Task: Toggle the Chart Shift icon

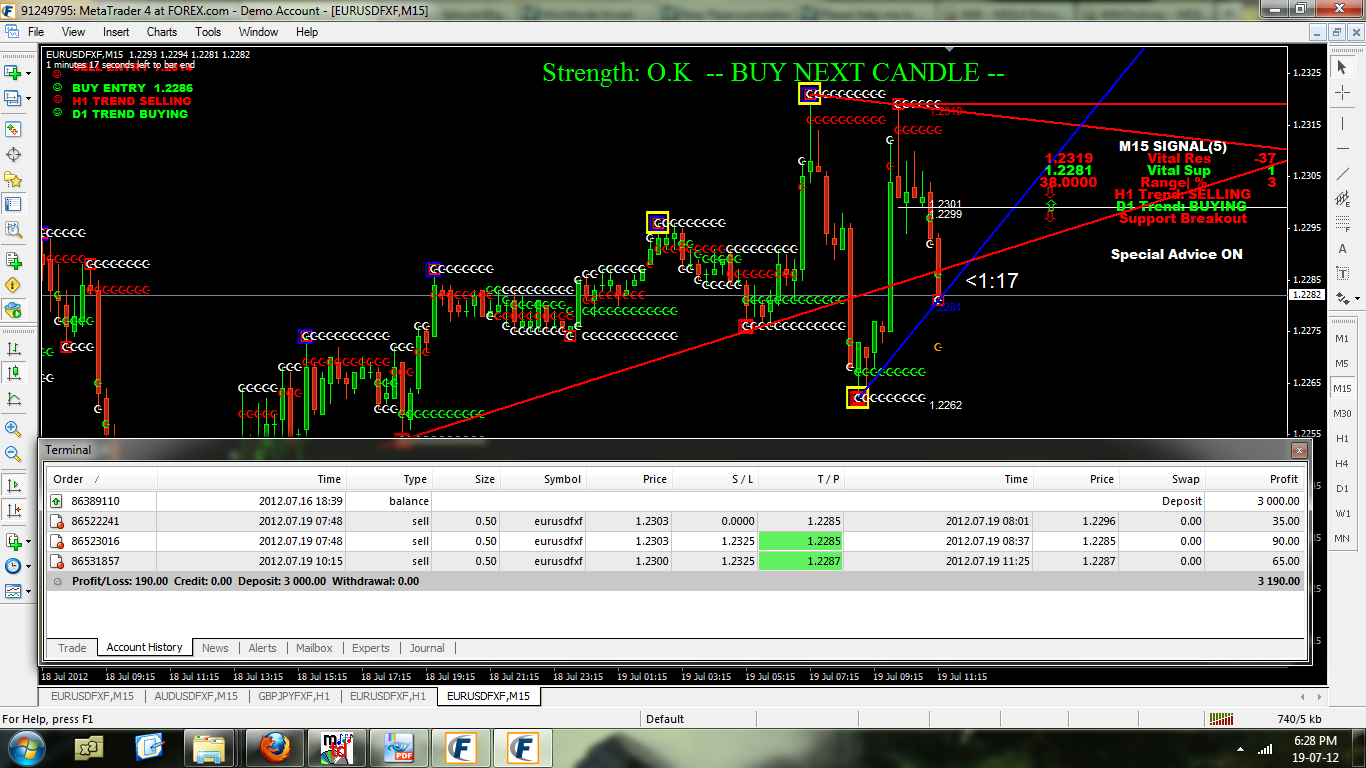Action: (13, 510)
